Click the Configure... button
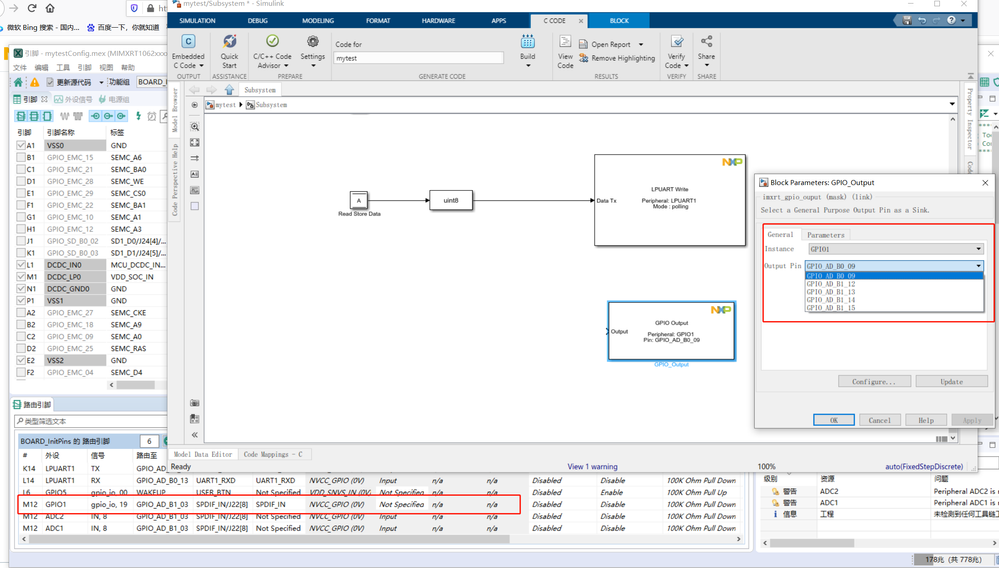This screenshot has height=568, width=999. click(x=874, y=381)
